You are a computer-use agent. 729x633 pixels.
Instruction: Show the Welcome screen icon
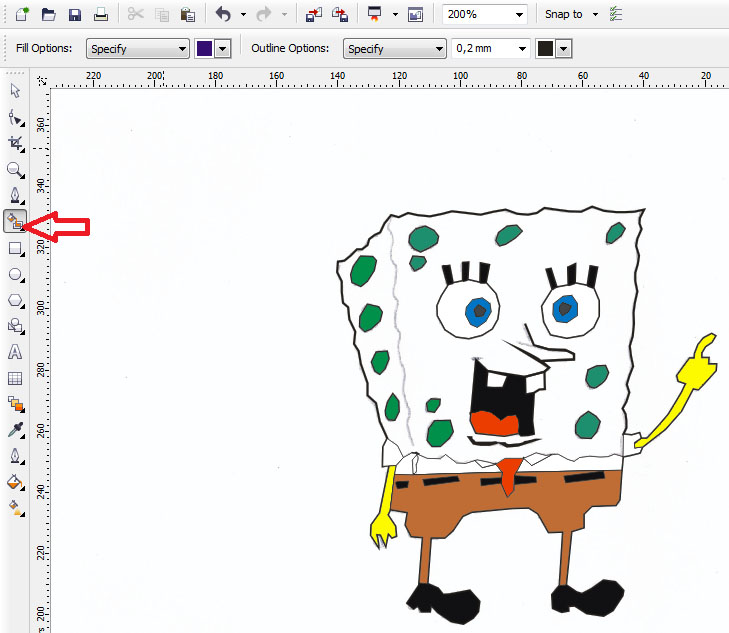tap(415, 15)
